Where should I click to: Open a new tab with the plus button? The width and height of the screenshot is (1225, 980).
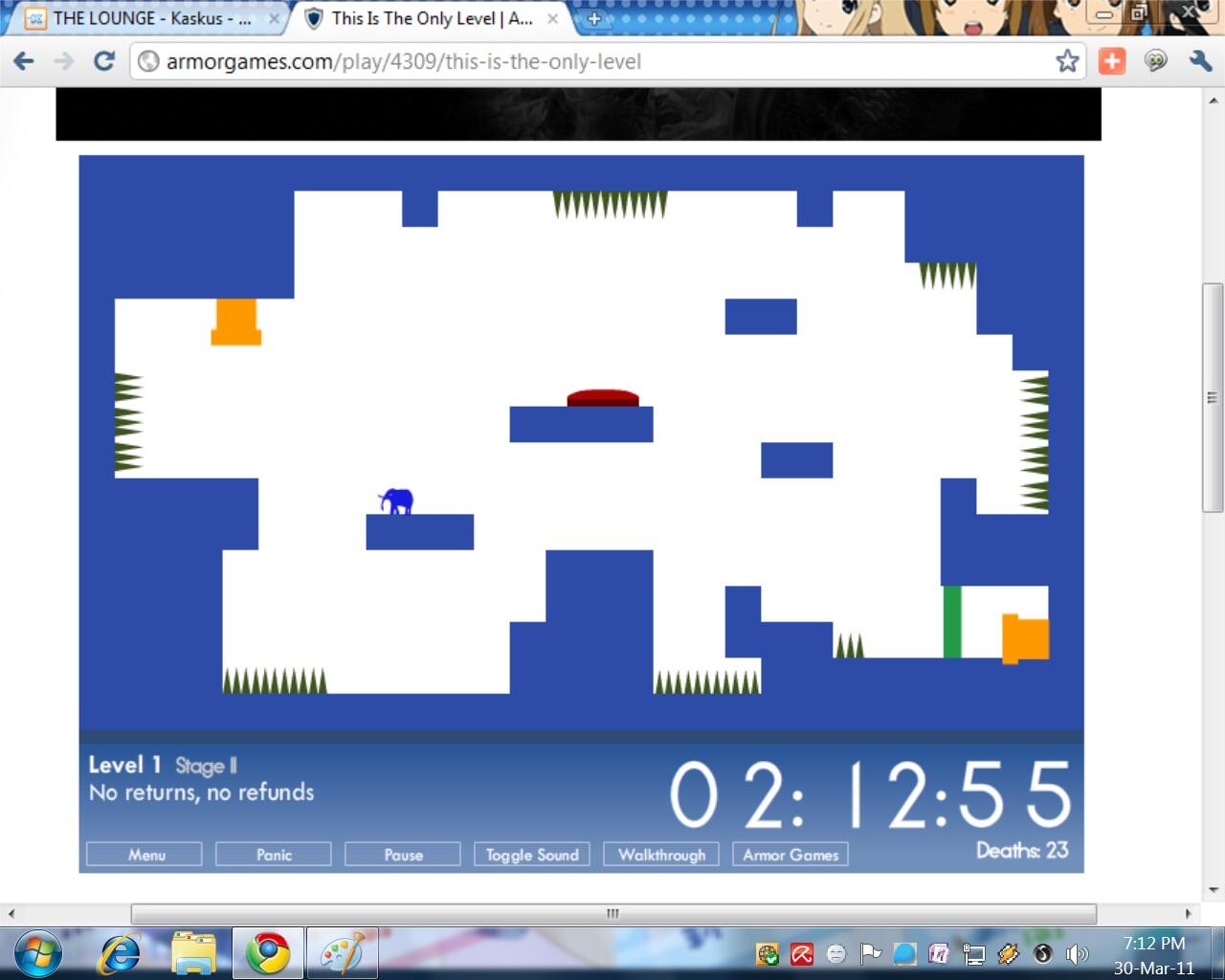(593, 18)
